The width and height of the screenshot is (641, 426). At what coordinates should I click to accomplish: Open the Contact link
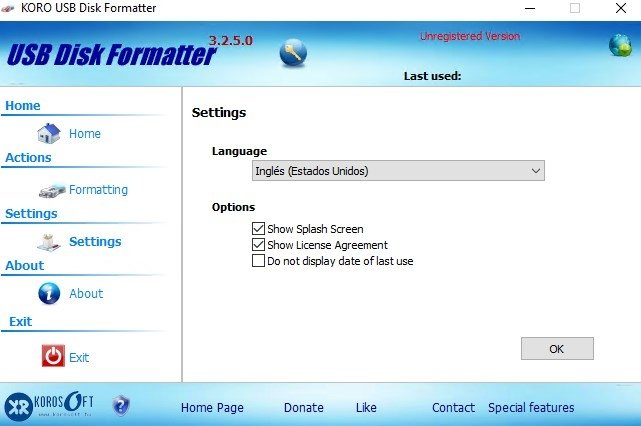453,408
